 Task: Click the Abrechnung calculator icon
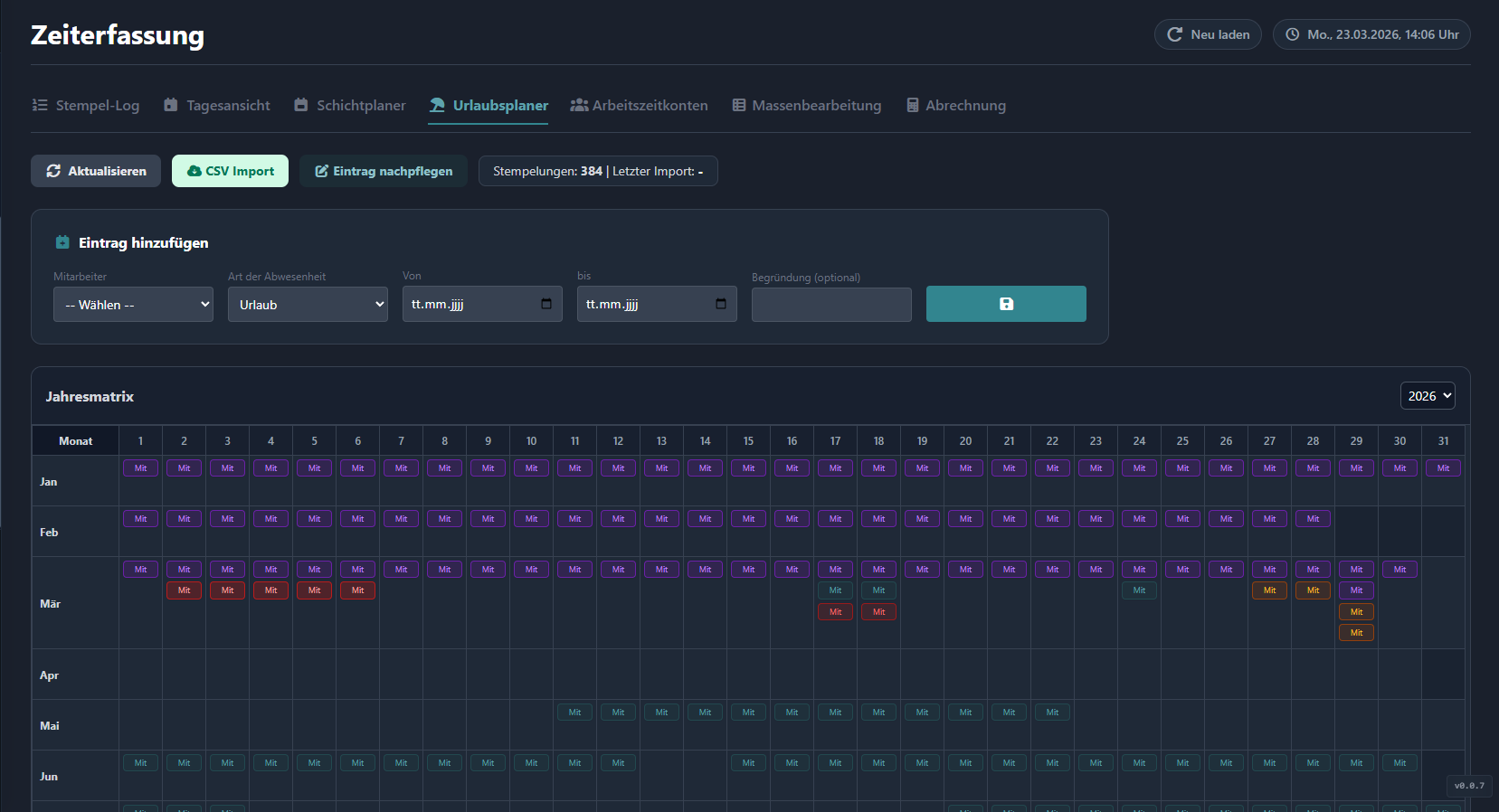tap(913, 105)
